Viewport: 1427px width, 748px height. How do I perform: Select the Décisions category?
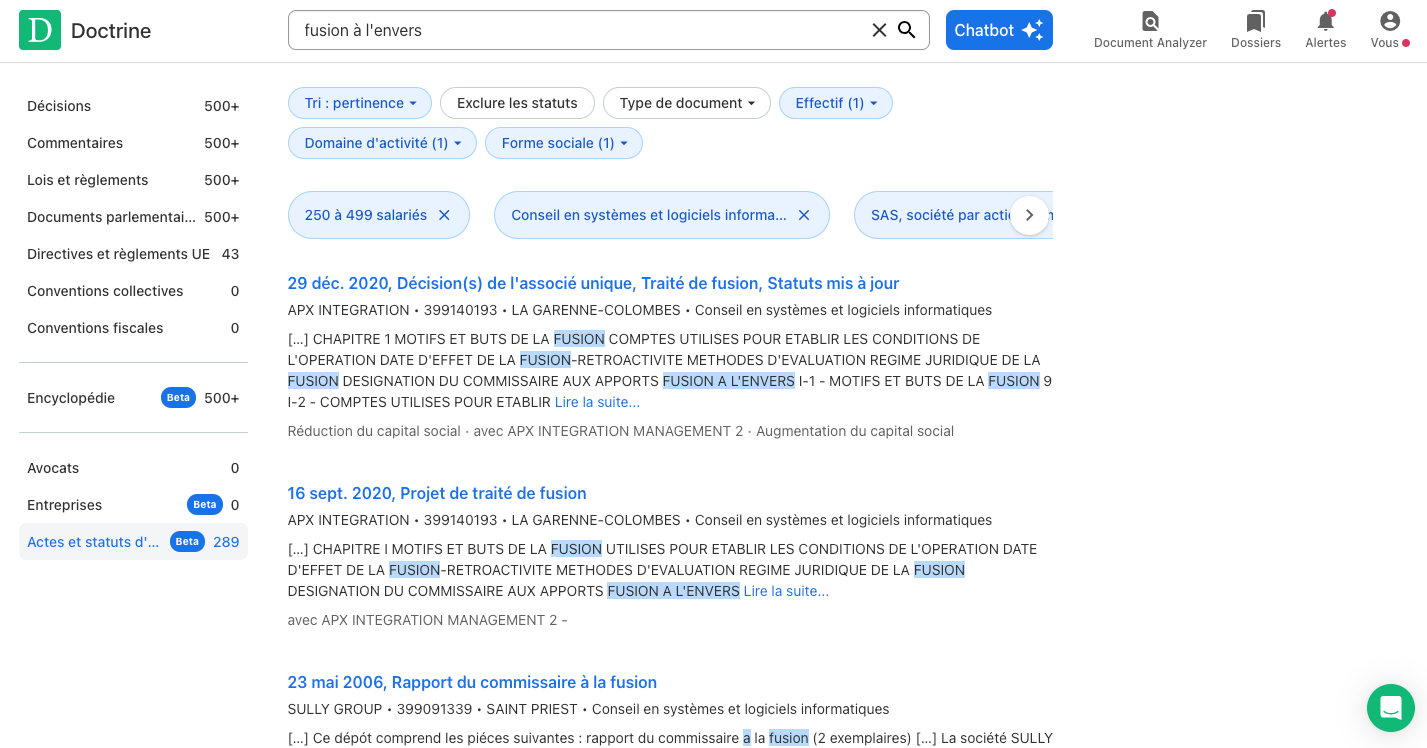click(133, 106)
